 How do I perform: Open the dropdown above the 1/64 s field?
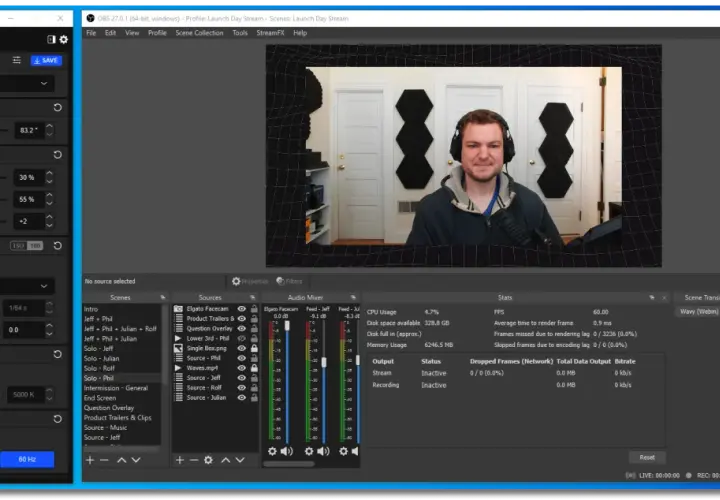coord(28,286)
